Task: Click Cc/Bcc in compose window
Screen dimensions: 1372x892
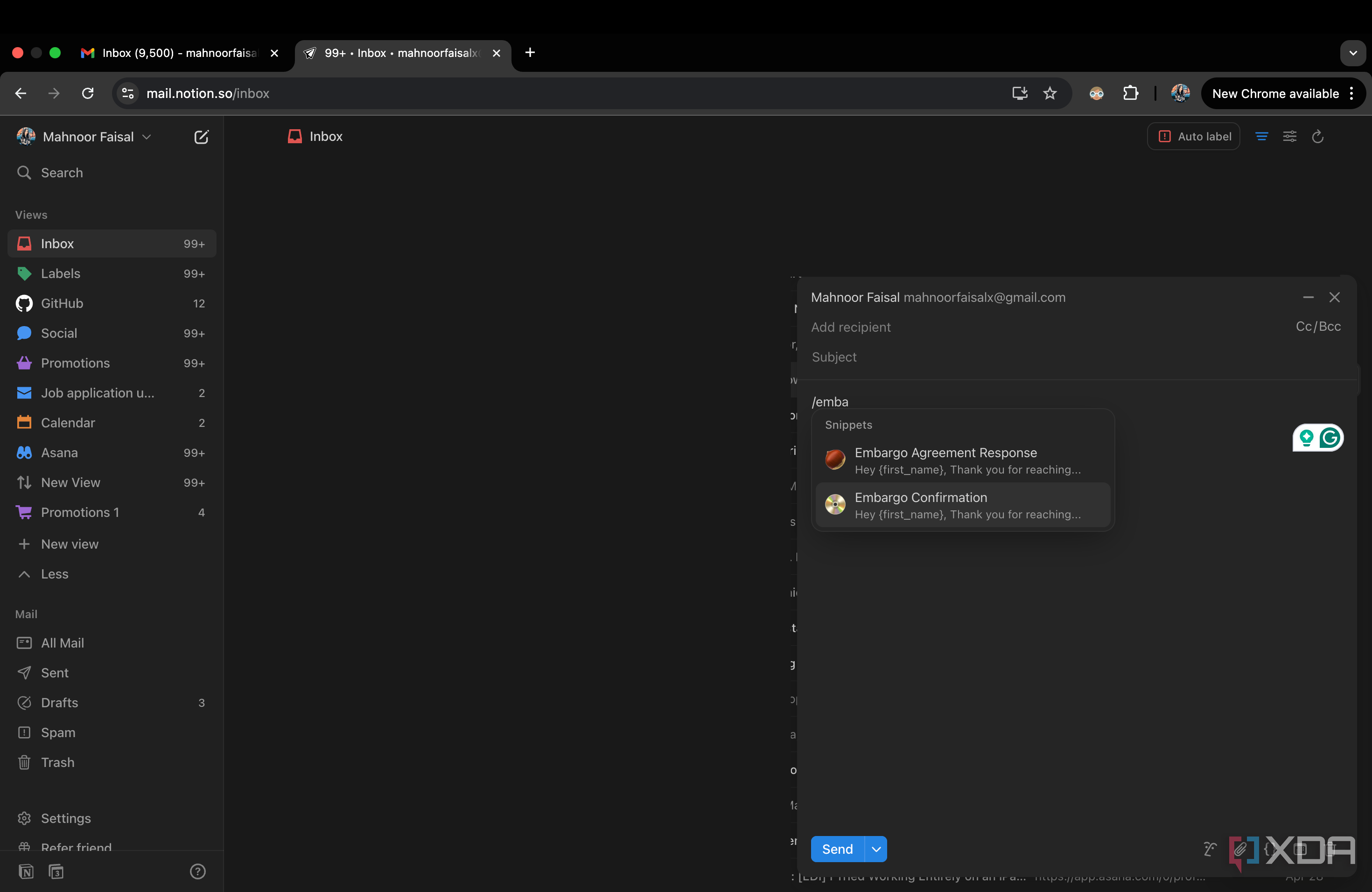Action: point(1318,327)
